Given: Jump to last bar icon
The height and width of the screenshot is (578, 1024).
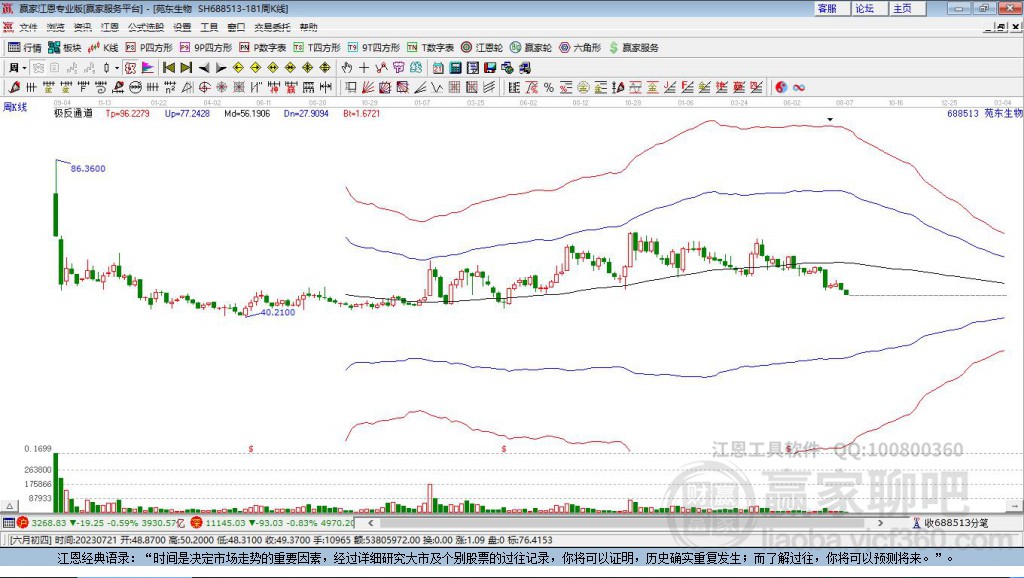Looking at the screenshot, I should 186,68.
